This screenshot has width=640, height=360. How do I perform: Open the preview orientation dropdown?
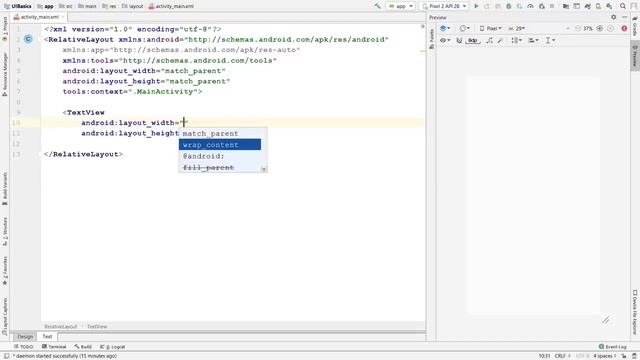tap(464, 29)
